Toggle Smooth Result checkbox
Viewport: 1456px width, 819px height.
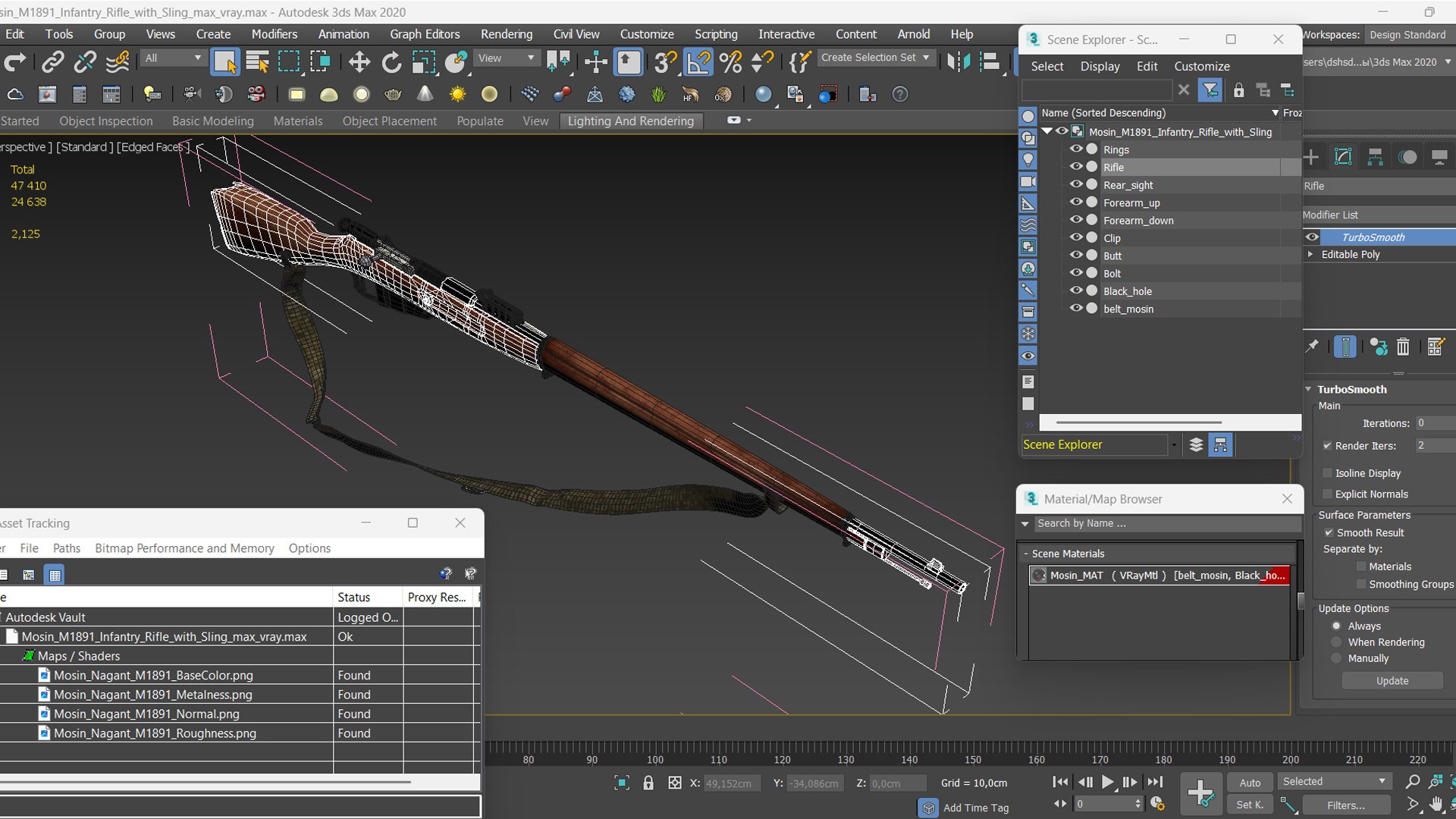click(x=1329, y=532)
